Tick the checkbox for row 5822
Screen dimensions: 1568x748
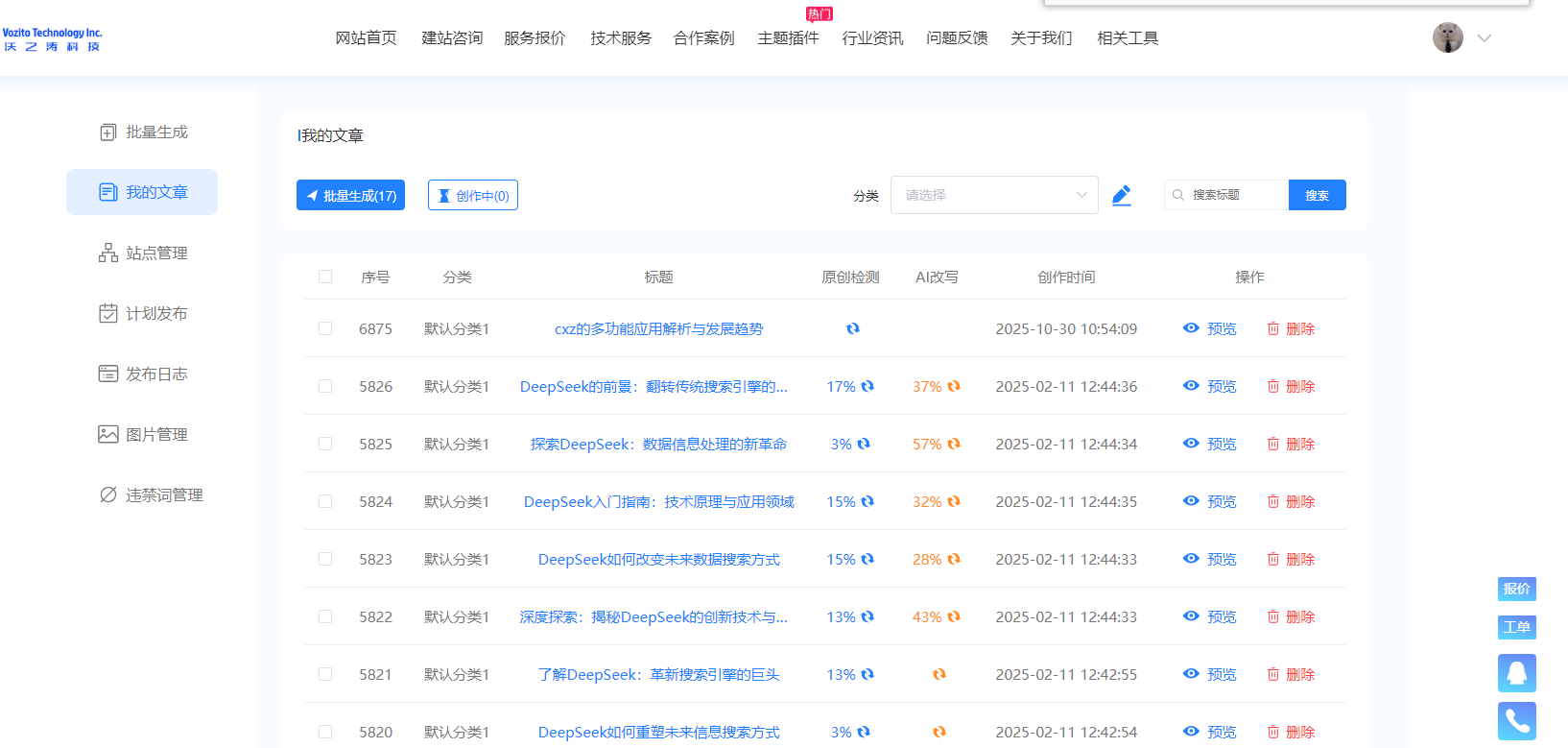click(x=325, y=616)
